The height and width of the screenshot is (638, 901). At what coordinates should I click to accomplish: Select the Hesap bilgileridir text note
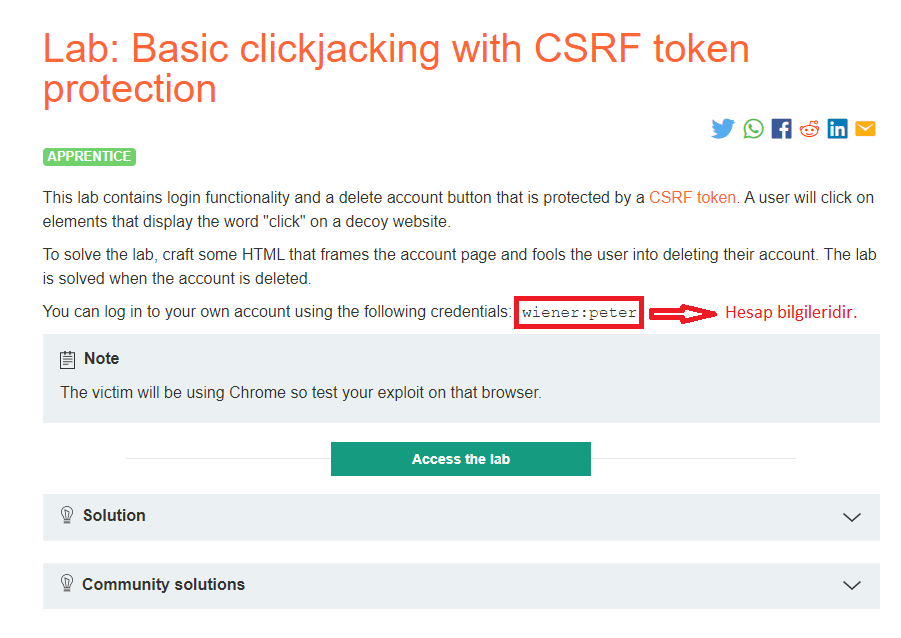click(x=790, y=312)
